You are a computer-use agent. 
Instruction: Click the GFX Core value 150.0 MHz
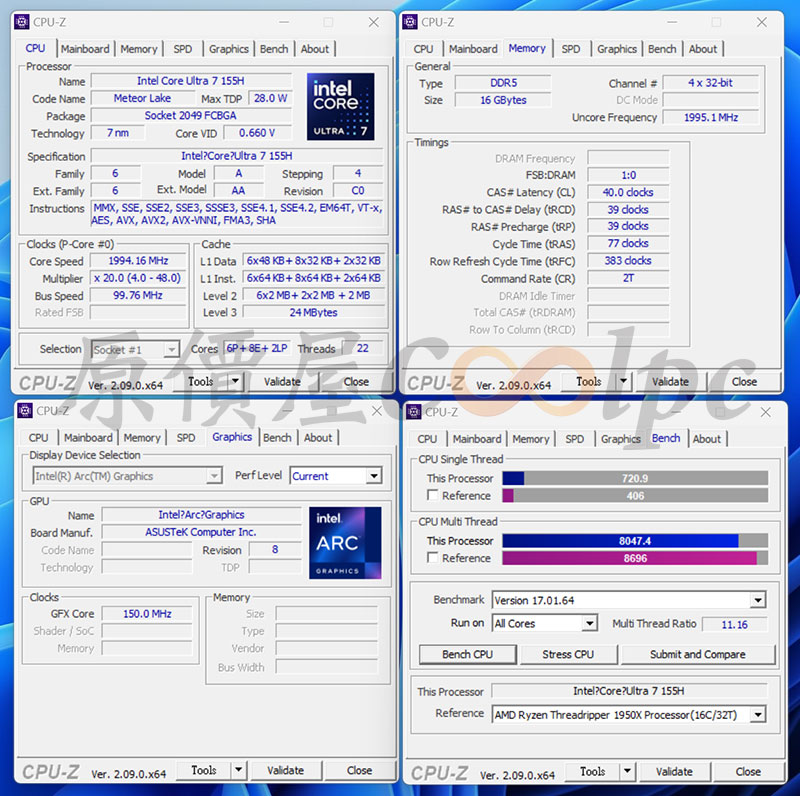coord(147,613)
